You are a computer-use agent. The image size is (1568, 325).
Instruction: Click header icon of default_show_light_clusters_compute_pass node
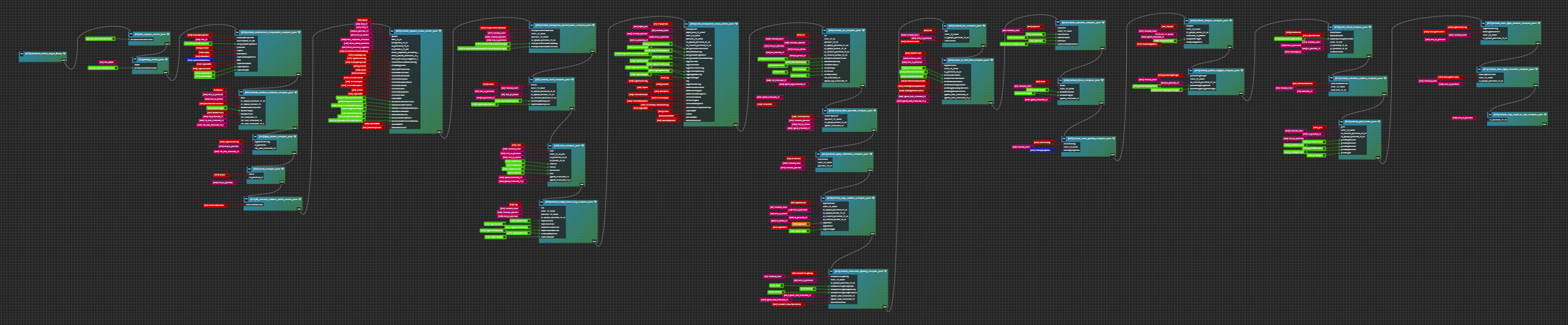pos(1482,23)
